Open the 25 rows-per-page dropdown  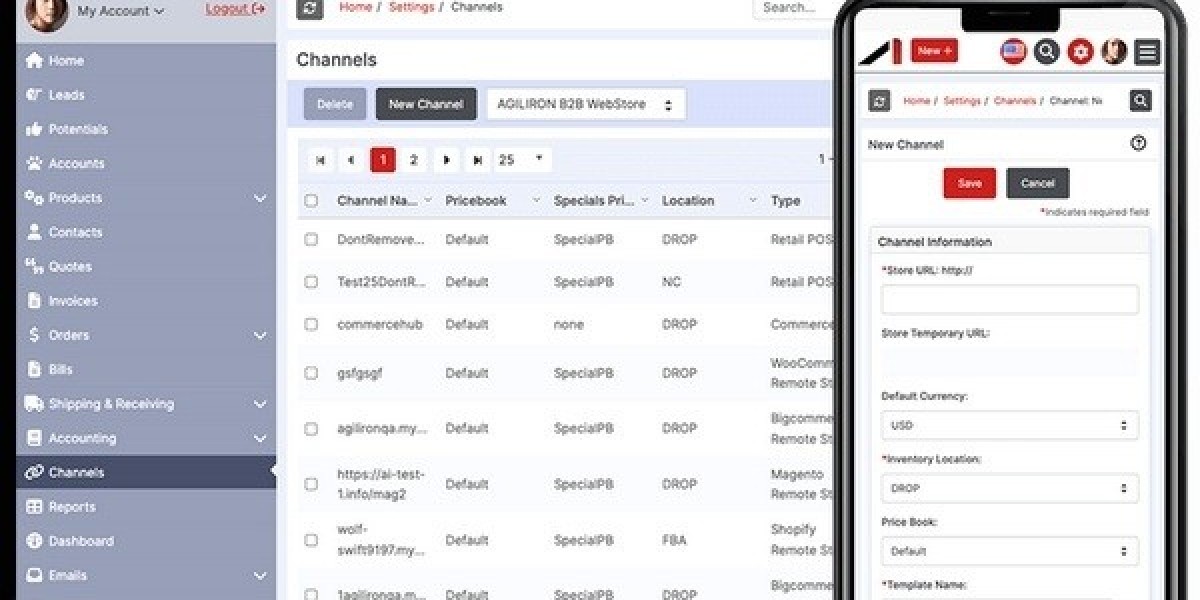click(523, 160)
